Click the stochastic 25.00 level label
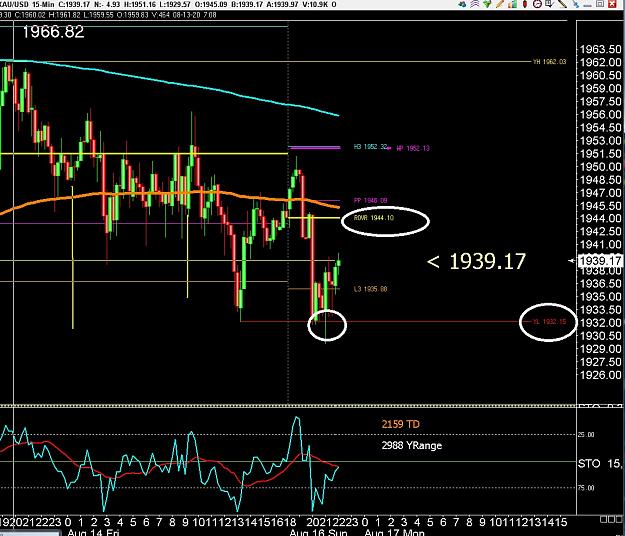Screen dimensions: 625x536 click(586, 435)
